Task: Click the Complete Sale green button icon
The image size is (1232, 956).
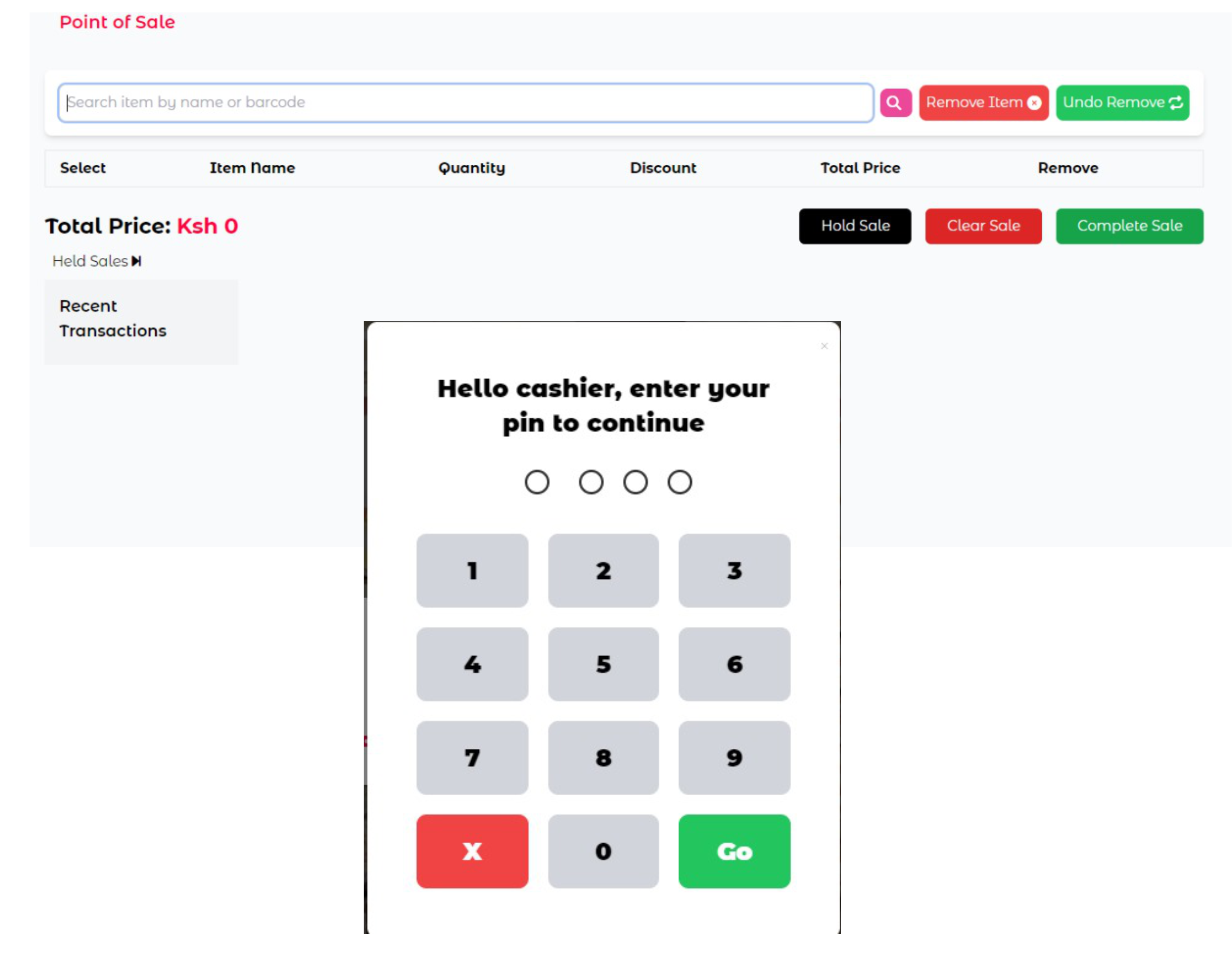Action: [x=1128, y=225]
